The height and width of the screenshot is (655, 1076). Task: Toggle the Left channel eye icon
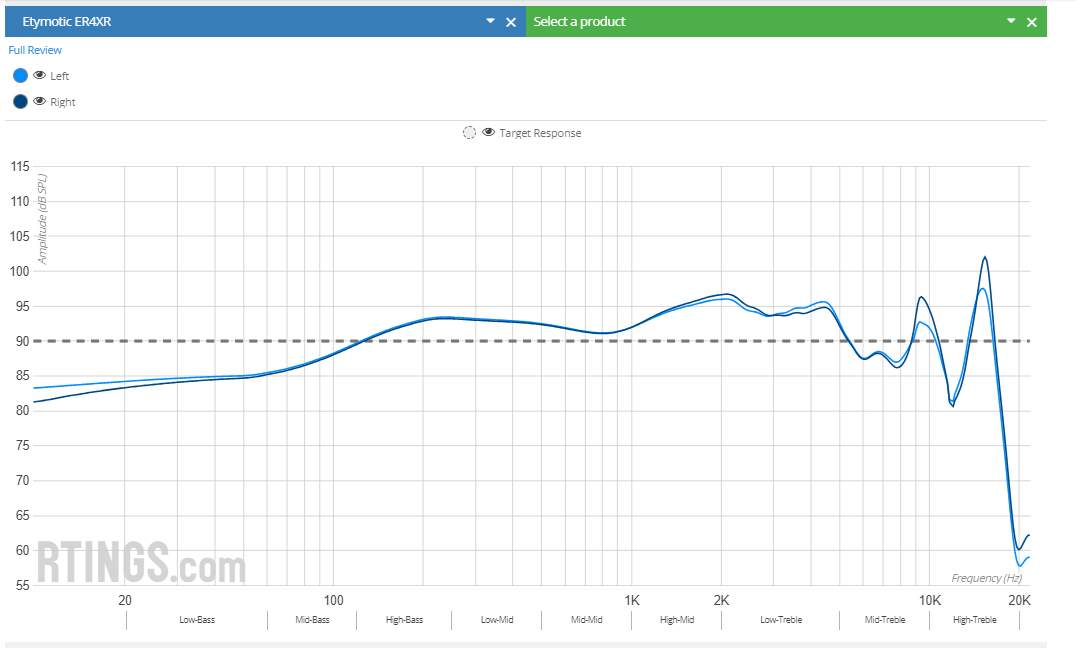click(40, 76)
